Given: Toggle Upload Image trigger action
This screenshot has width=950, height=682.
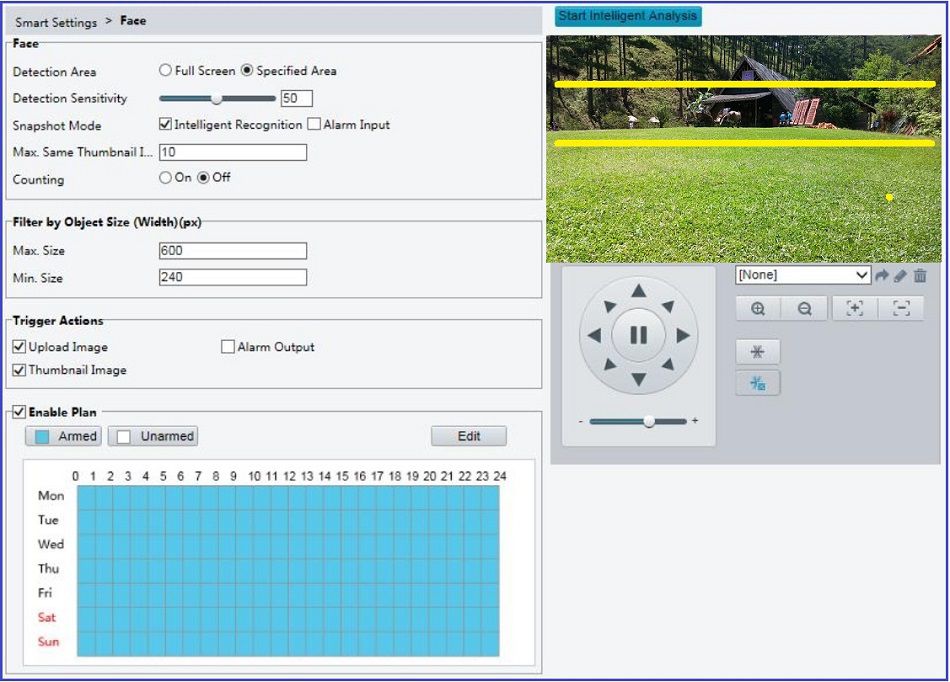Looking at the screenshot, I should 19,347.
